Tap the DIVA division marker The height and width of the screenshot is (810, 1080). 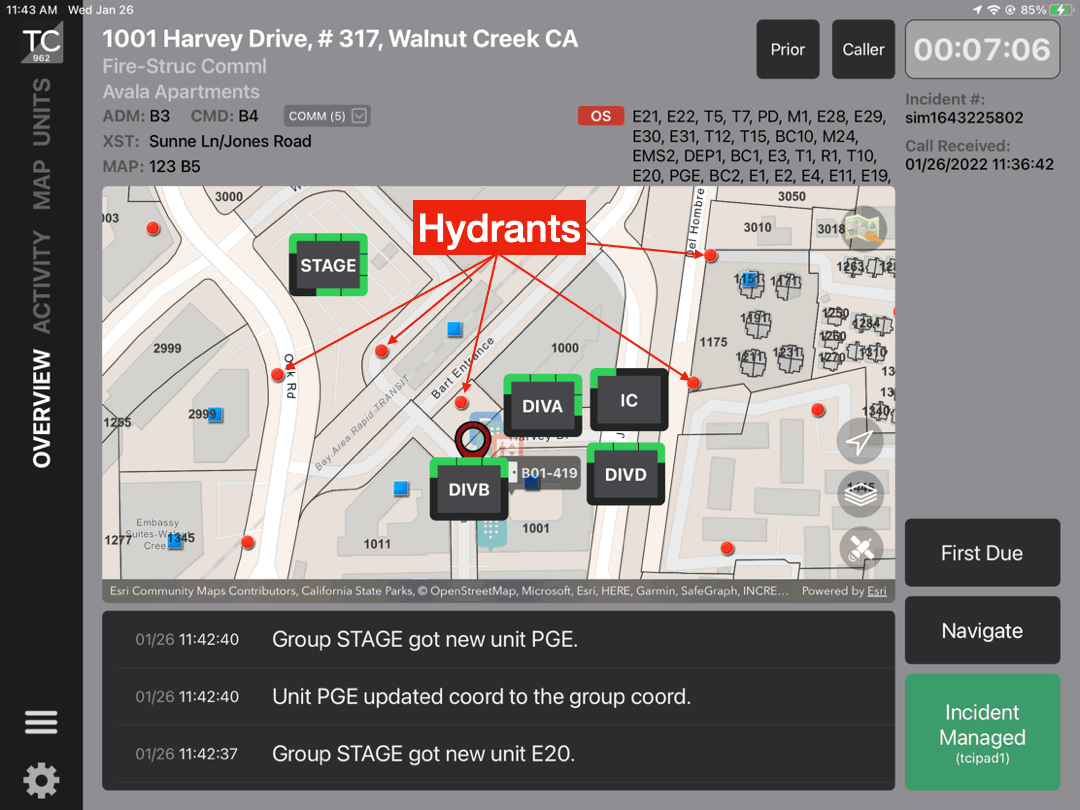click(542, 406)
